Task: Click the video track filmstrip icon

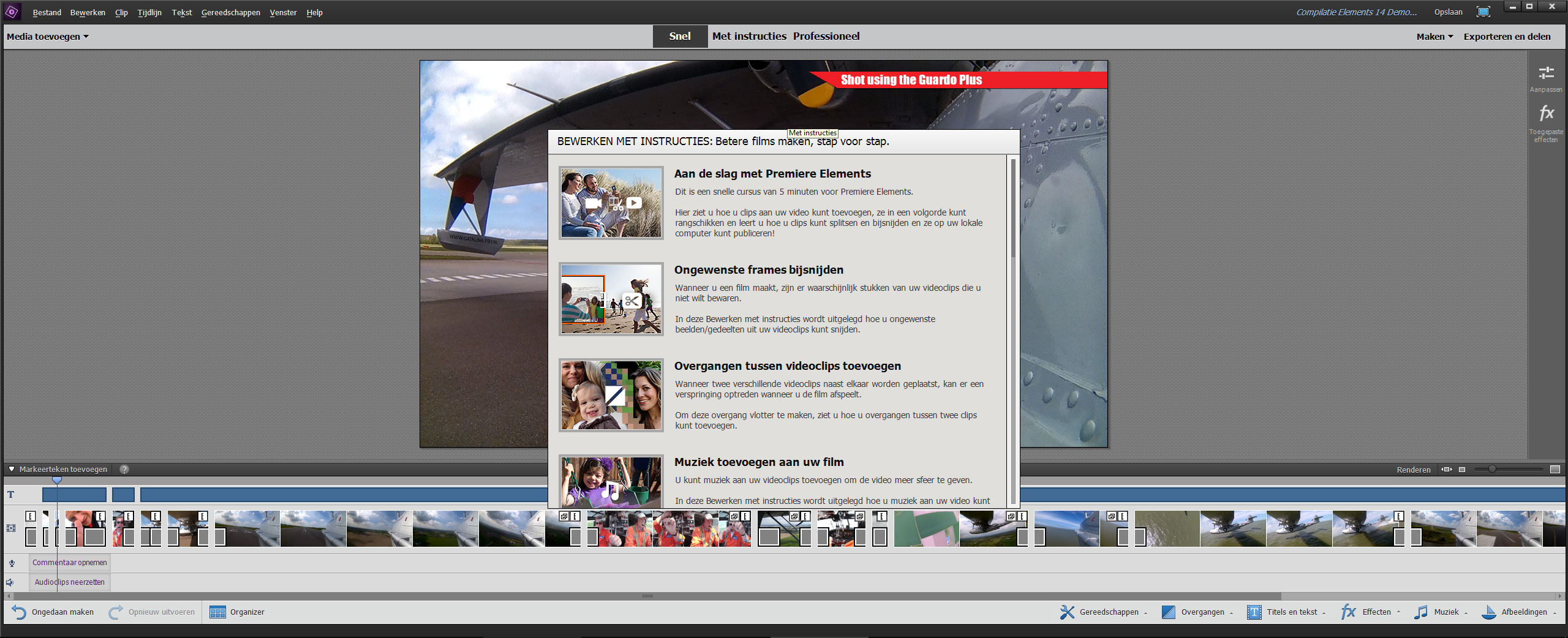Action: (11, 528)
